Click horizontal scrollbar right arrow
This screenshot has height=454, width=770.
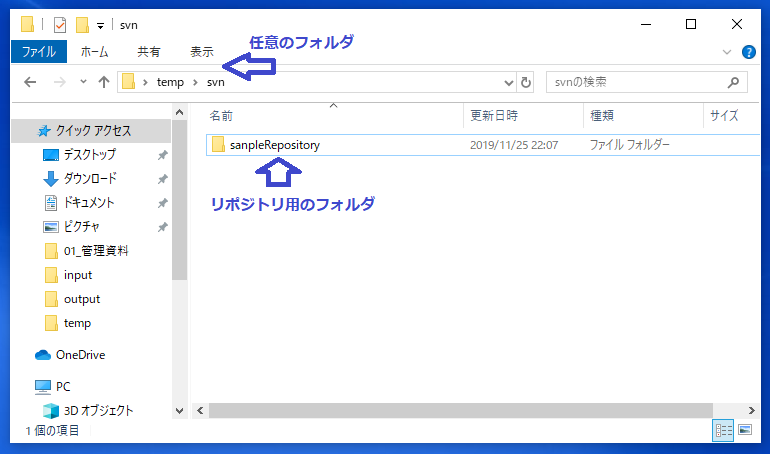pos(752,410)
